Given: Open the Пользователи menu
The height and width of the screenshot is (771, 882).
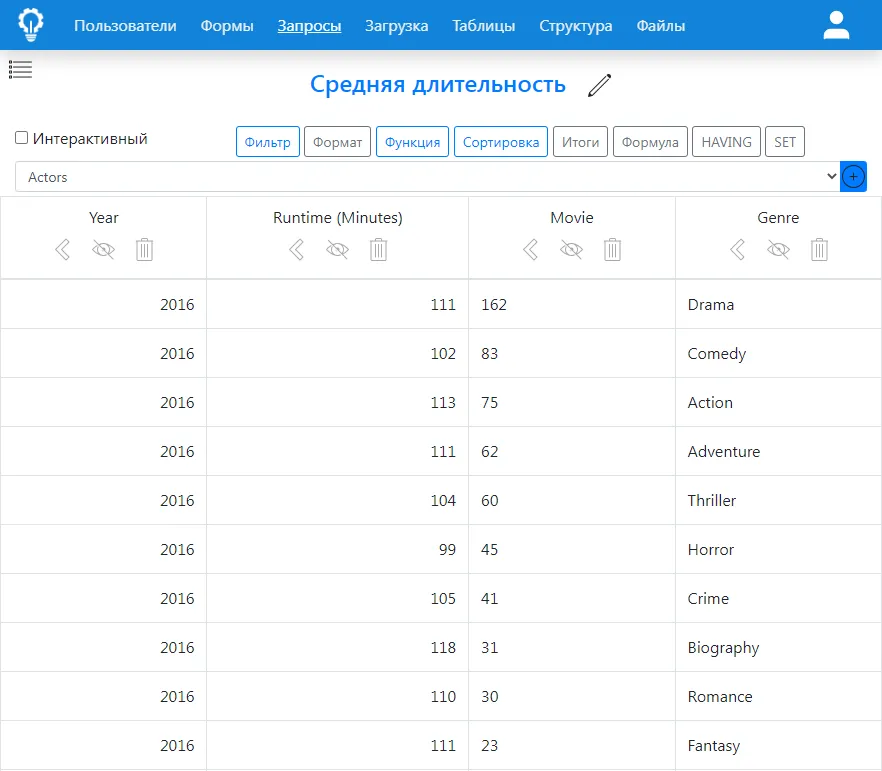Looking at the screenshot, I should (125, 26).
